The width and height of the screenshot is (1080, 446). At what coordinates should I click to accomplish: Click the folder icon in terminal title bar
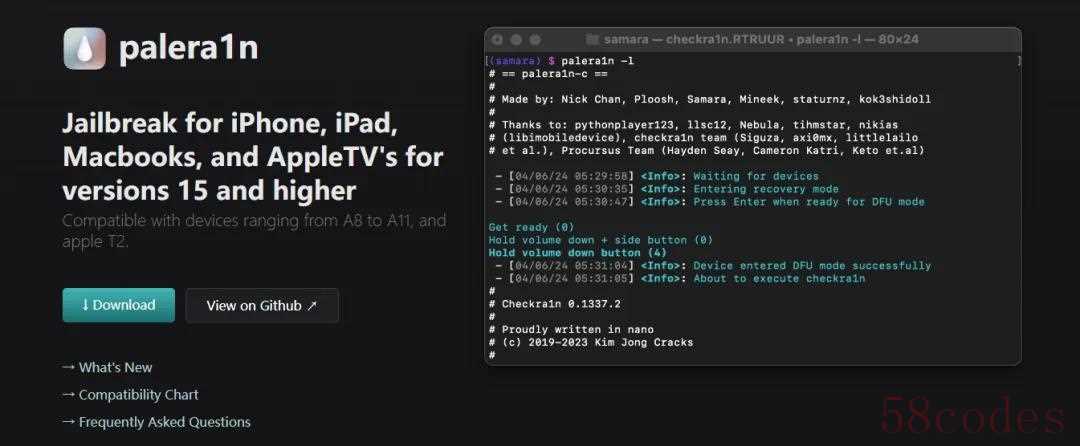(x=592, y=40)
